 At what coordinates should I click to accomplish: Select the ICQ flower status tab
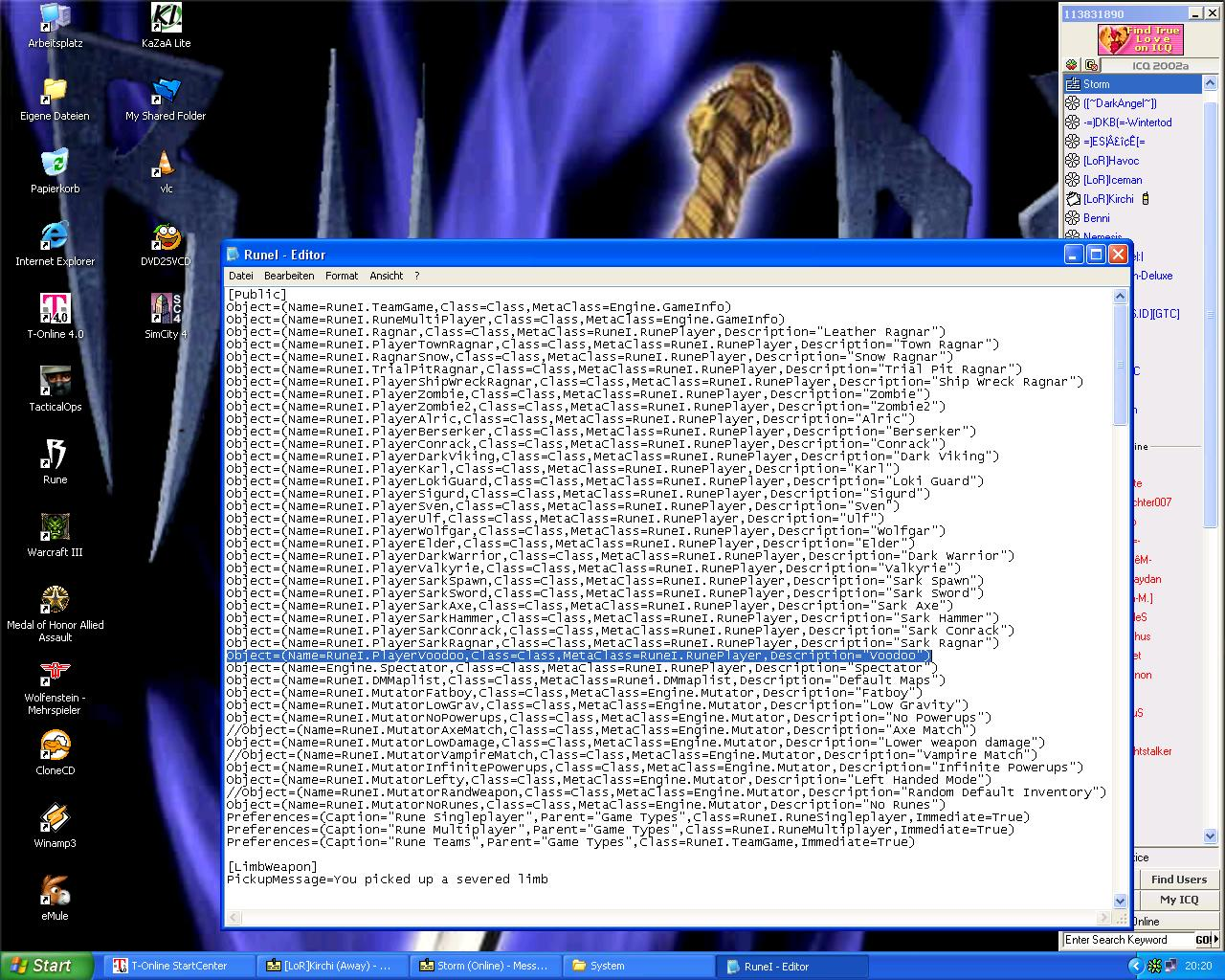coord(1072,64)
